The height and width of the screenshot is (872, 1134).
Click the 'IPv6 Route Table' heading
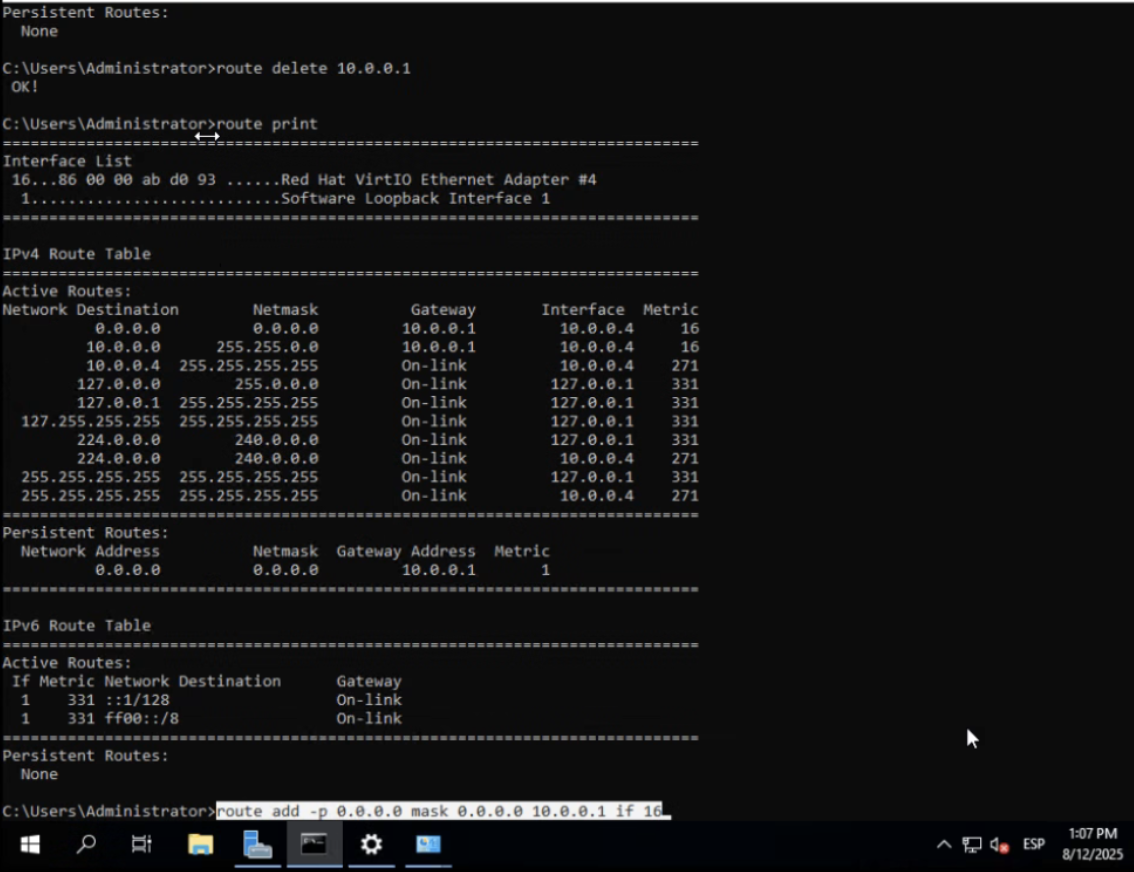pos(77,625)
